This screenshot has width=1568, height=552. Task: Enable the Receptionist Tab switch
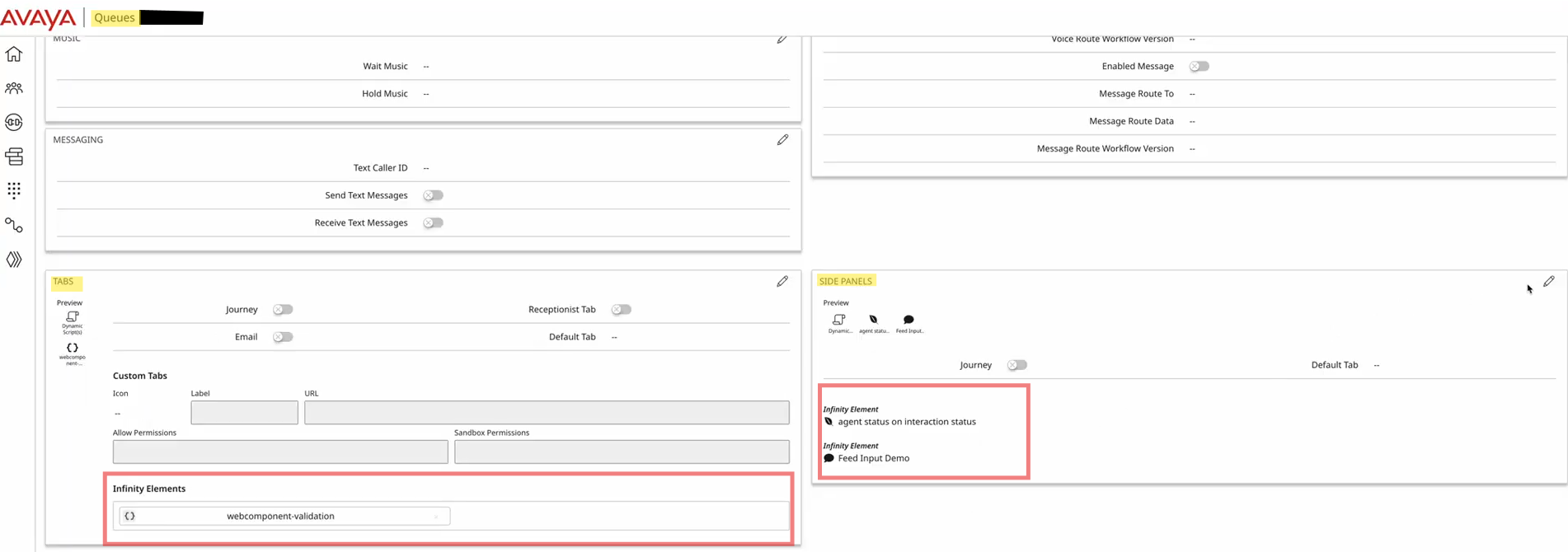coord(621,310)
